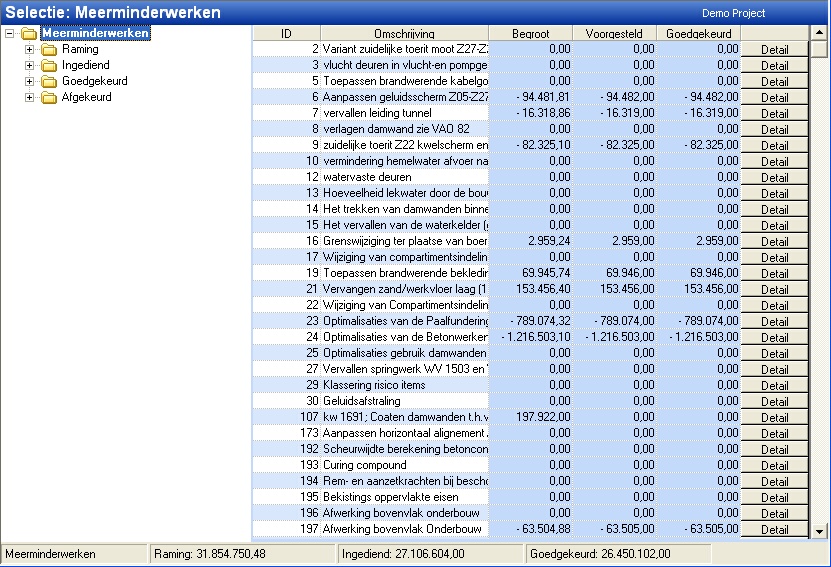This screenshot has height=567, width=831.
Task: Select 'Het trekken van damwanden' row
Action: (x=404, y=209)
